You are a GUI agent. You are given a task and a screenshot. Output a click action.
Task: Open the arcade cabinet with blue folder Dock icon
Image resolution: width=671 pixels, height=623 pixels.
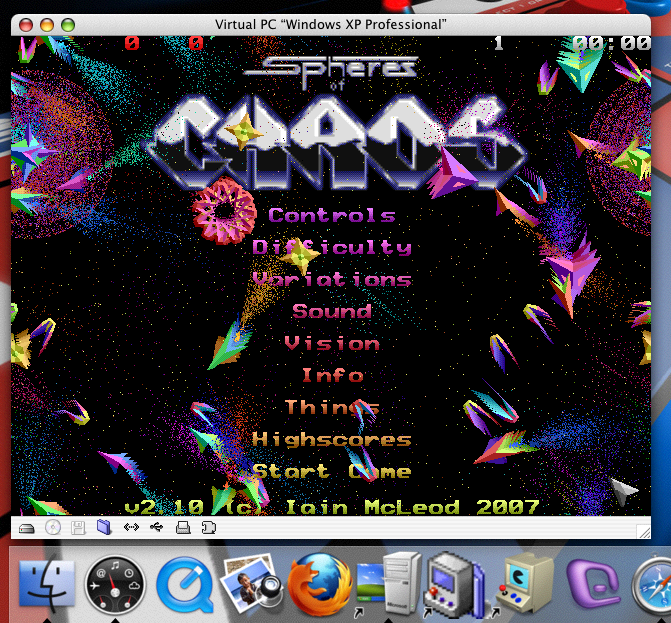[x=455, y=585]
